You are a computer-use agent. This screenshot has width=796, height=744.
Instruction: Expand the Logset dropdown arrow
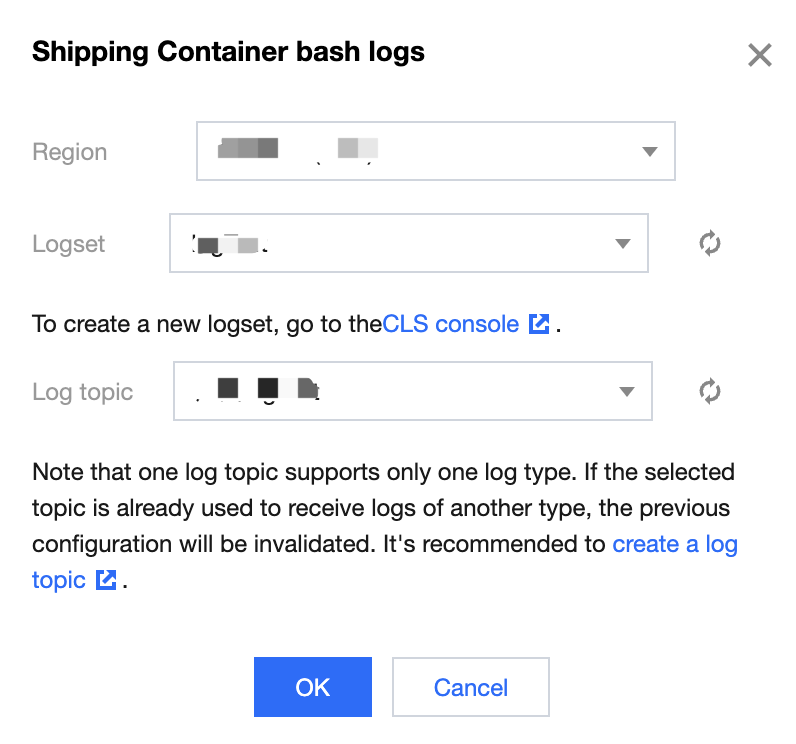[x=622, y=243]
